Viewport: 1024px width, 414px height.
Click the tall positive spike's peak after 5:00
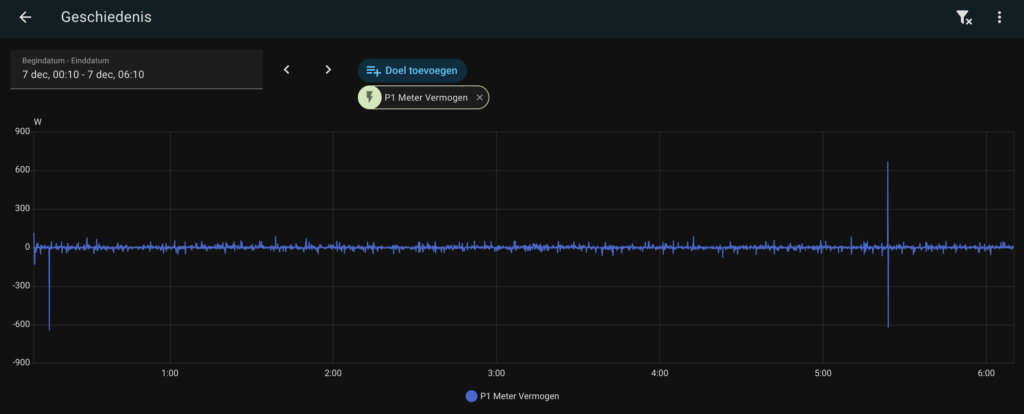pos(888,163)
